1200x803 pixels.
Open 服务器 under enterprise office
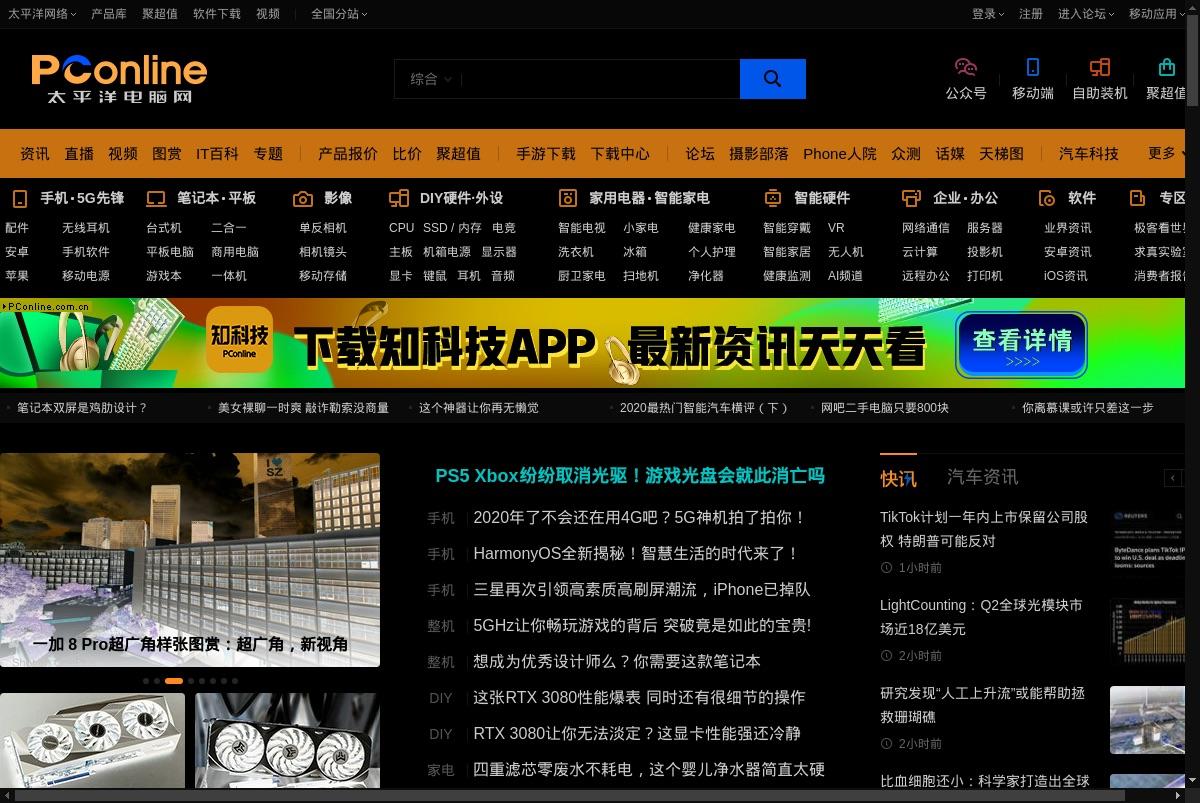(985, 228)
